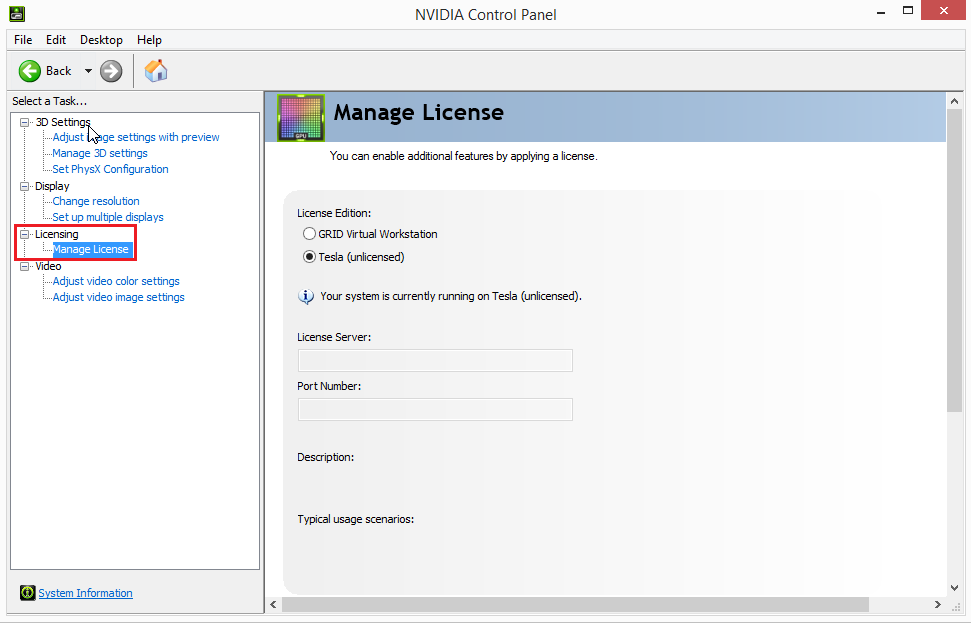Click inside the License Server input field

click(435, 360)
